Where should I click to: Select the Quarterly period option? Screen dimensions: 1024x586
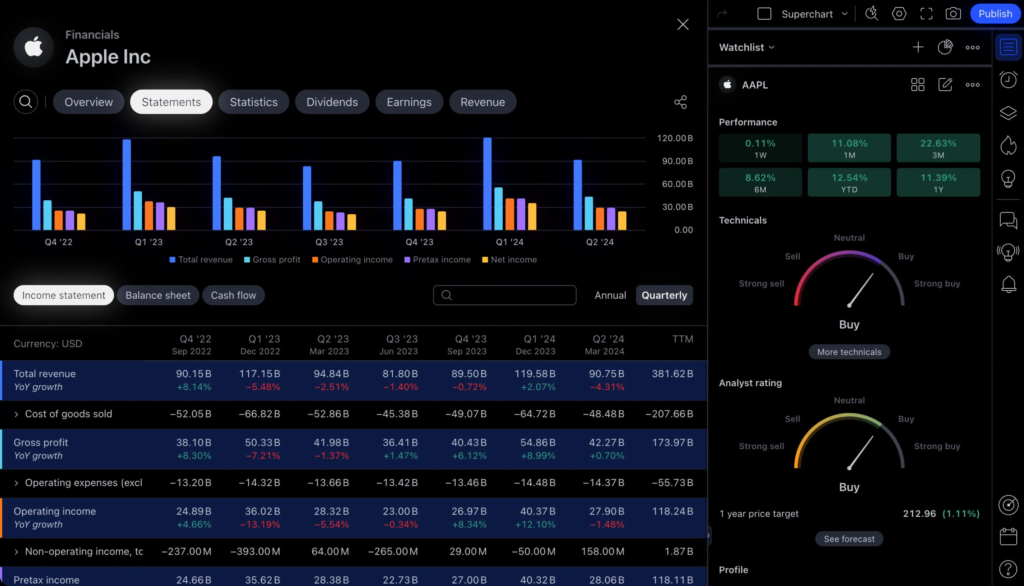click(x=664, y=295)
